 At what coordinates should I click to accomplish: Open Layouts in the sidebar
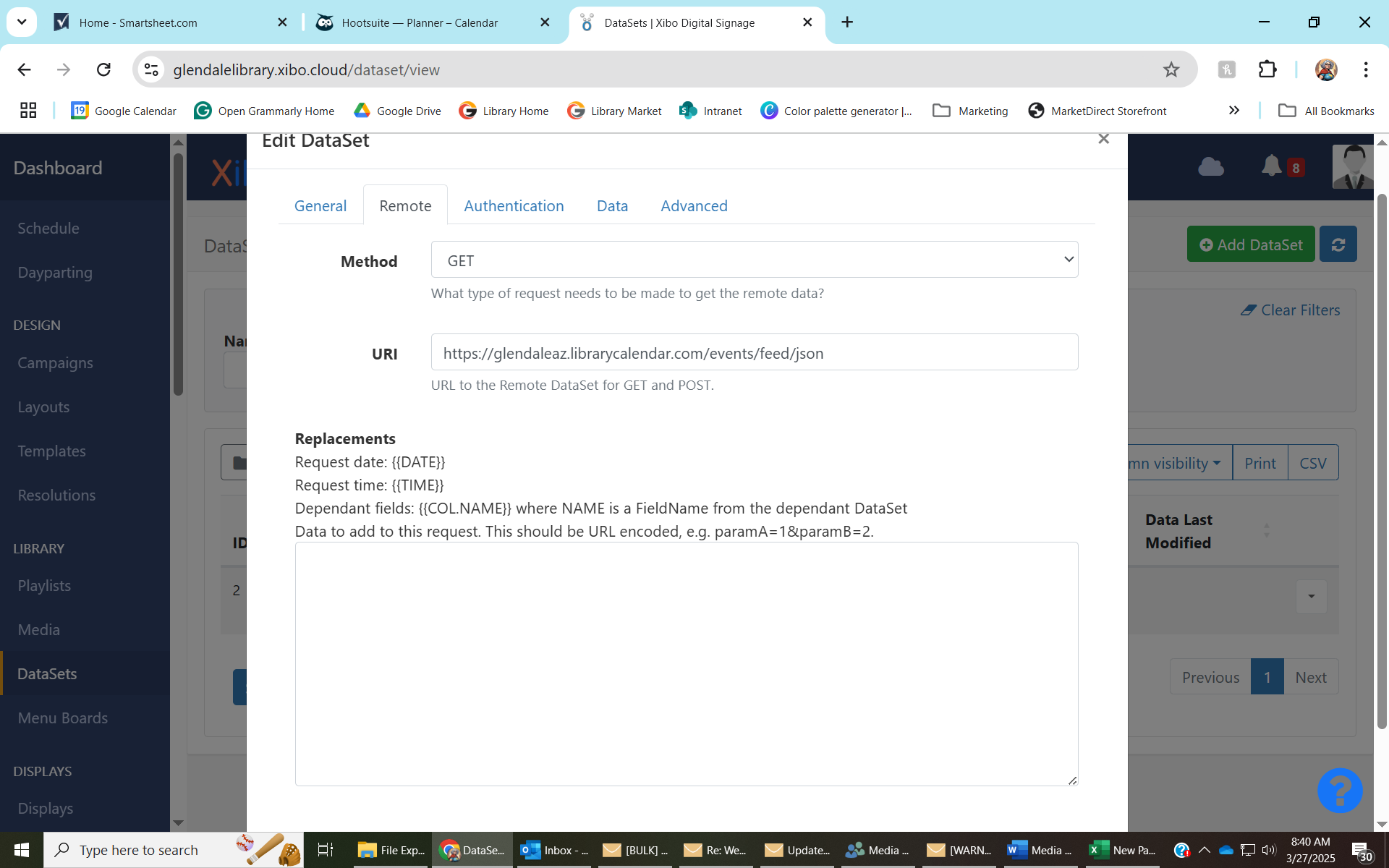[x=43, y=407]
